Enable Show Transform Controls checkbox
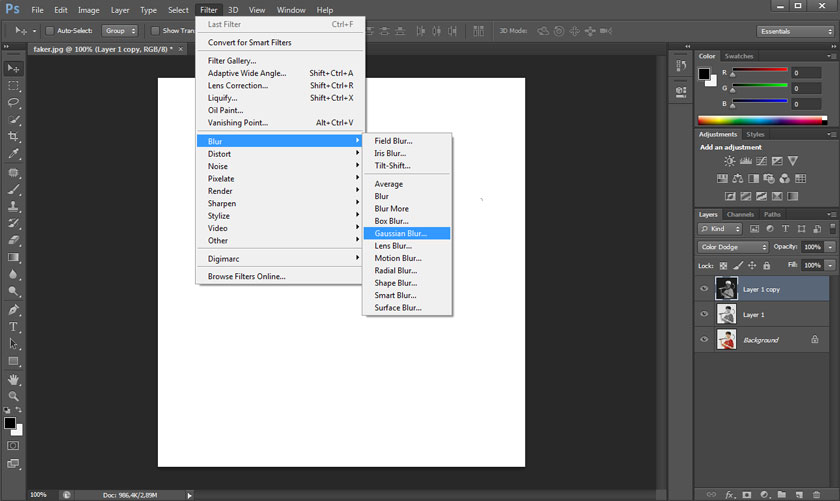Image resolution: width=840 pixels, height=501 pixels. (x=155, y=31)
